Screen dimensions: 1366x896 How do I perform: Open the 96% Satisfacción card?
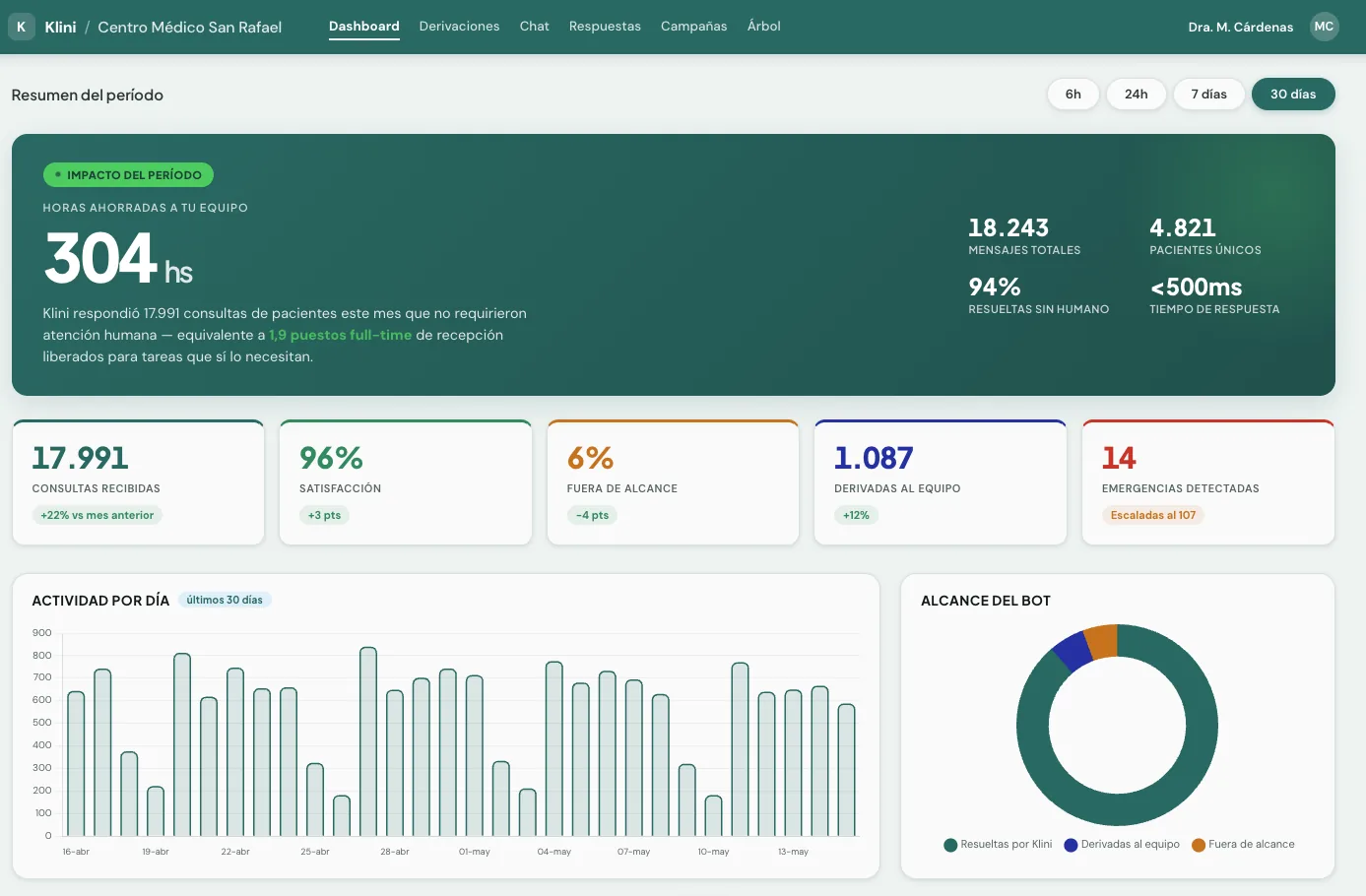pos(406,482)
